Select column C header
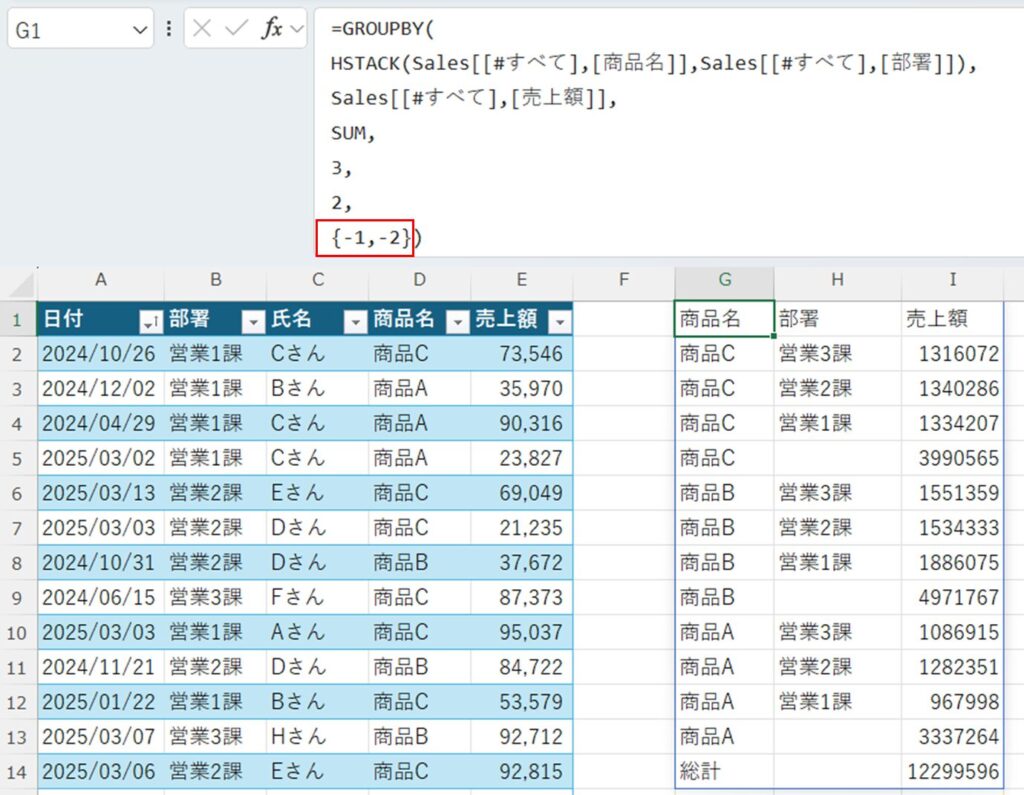Viewport: 1024px width, 795px height. pyautogui.click(x=318, y=280)
